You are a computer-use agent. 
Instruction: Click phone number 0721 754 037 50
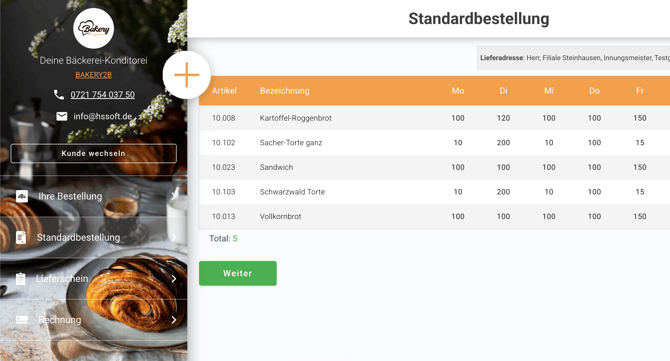pos(103,94)
